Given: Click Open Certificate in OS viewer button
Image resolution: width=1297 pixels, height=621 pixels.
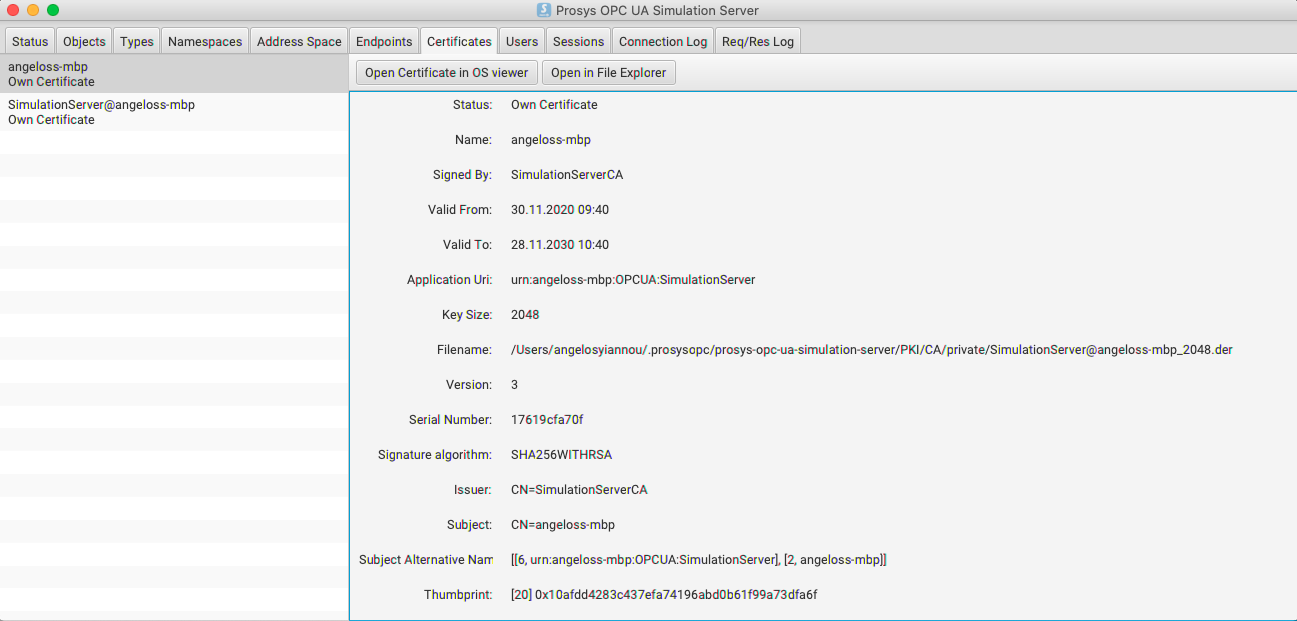Looking at the screenshot, I should (x=447, y=72).
